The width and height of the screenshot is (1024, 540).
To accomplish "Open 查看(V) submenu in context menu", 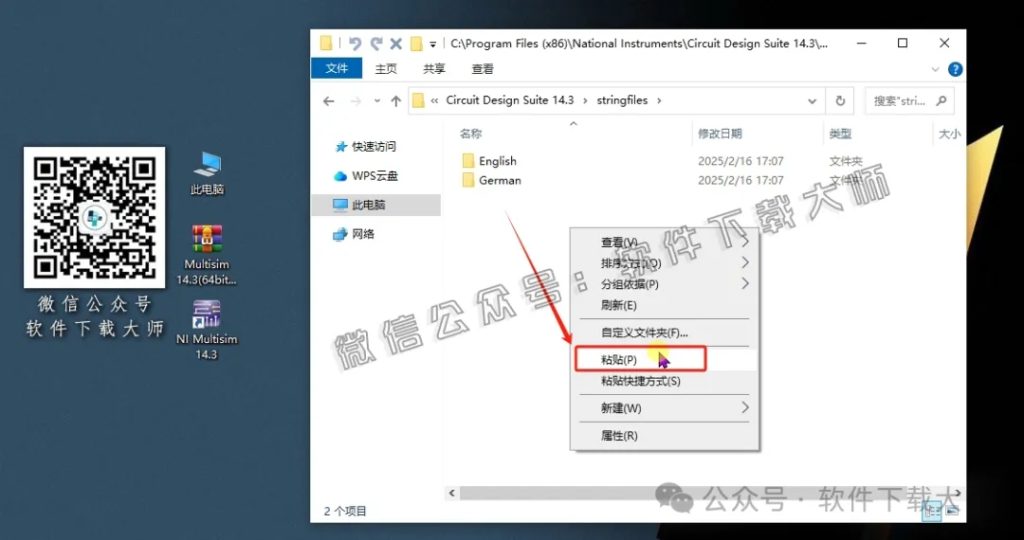I will click(x=665, y=242).
